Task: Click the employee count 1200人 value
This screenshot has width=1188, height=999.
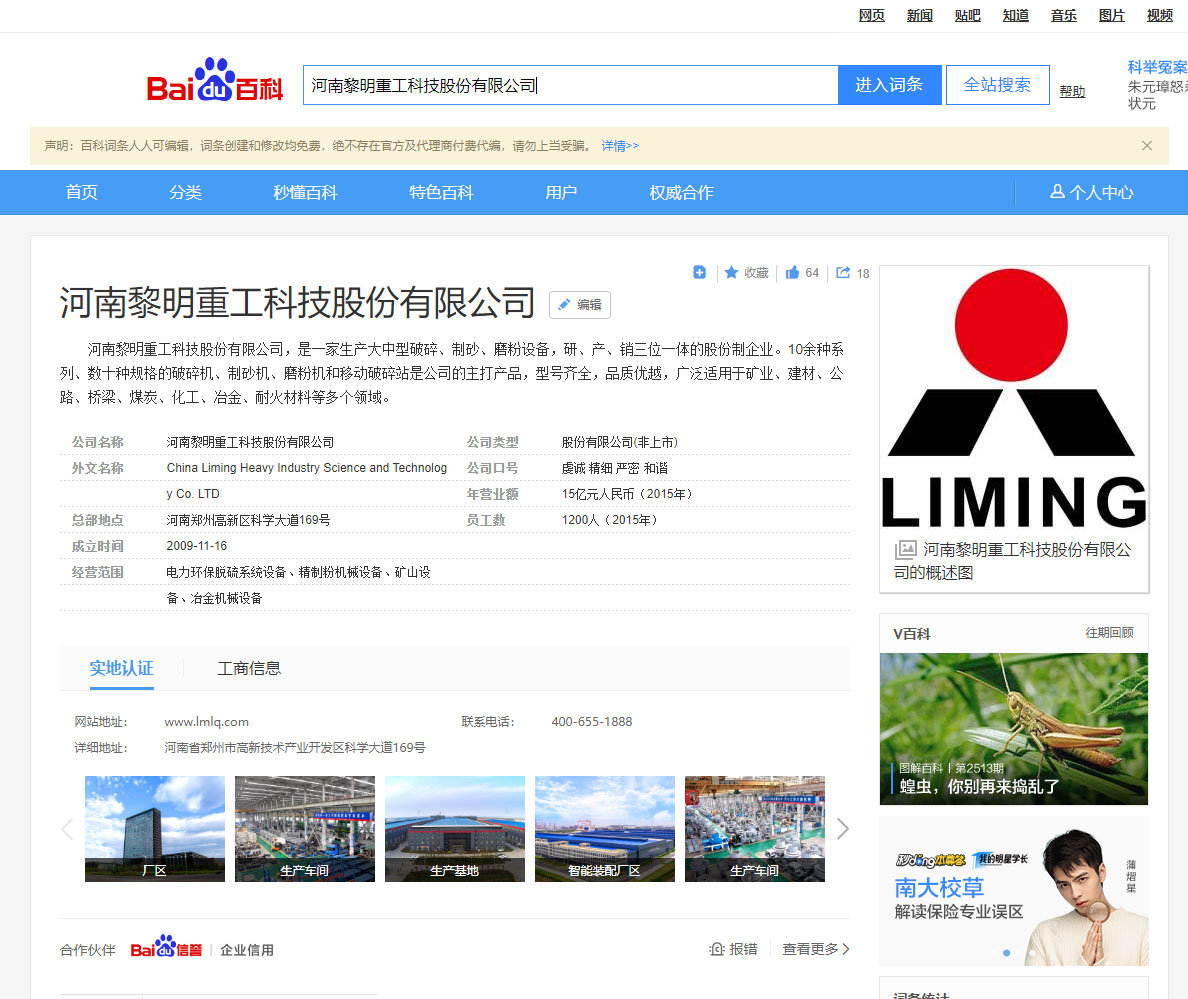Action: 609,520
